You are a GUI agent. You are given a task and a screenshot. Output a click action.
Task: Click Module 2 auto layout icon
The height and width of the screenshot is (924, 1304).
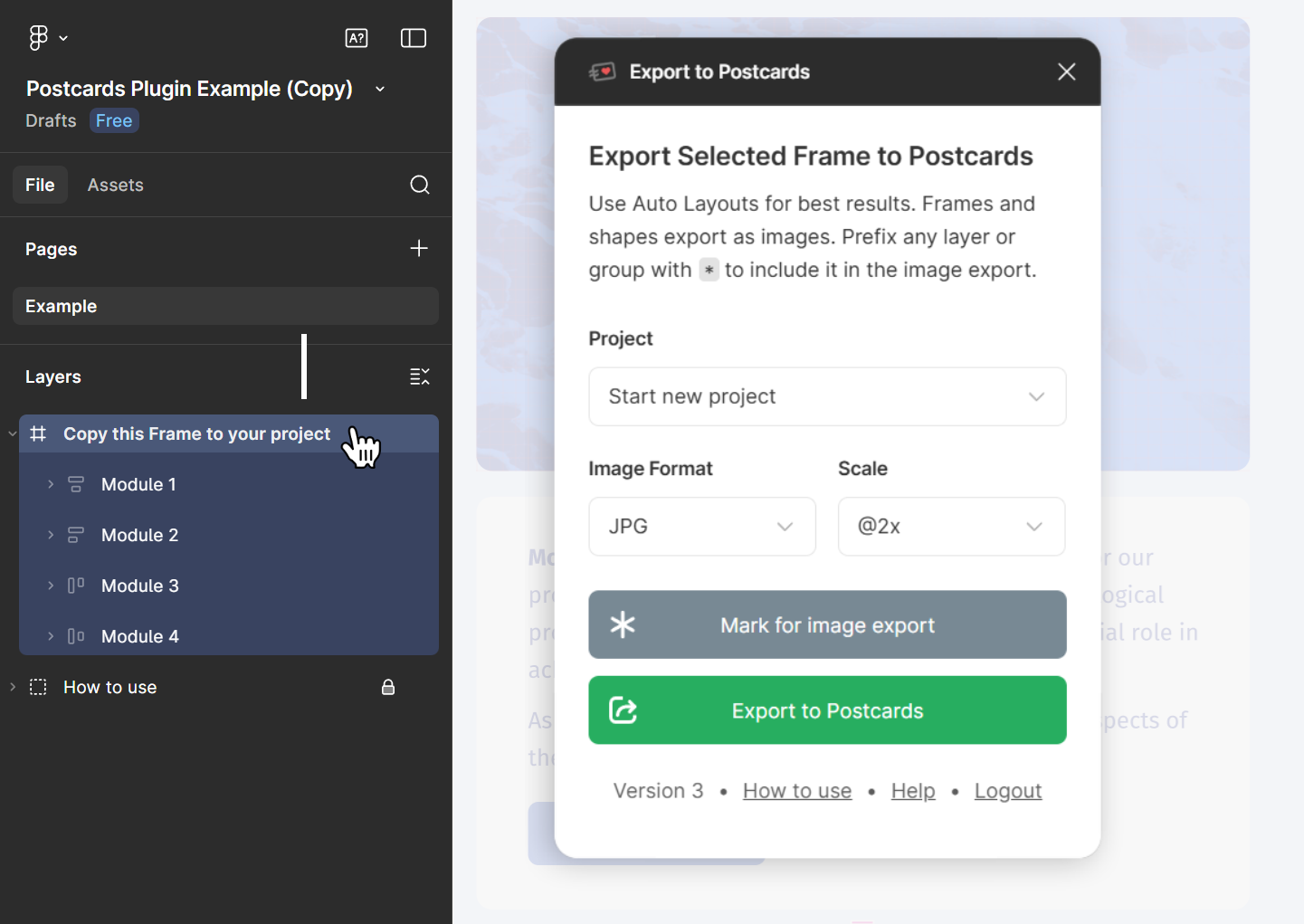point(76,535)
